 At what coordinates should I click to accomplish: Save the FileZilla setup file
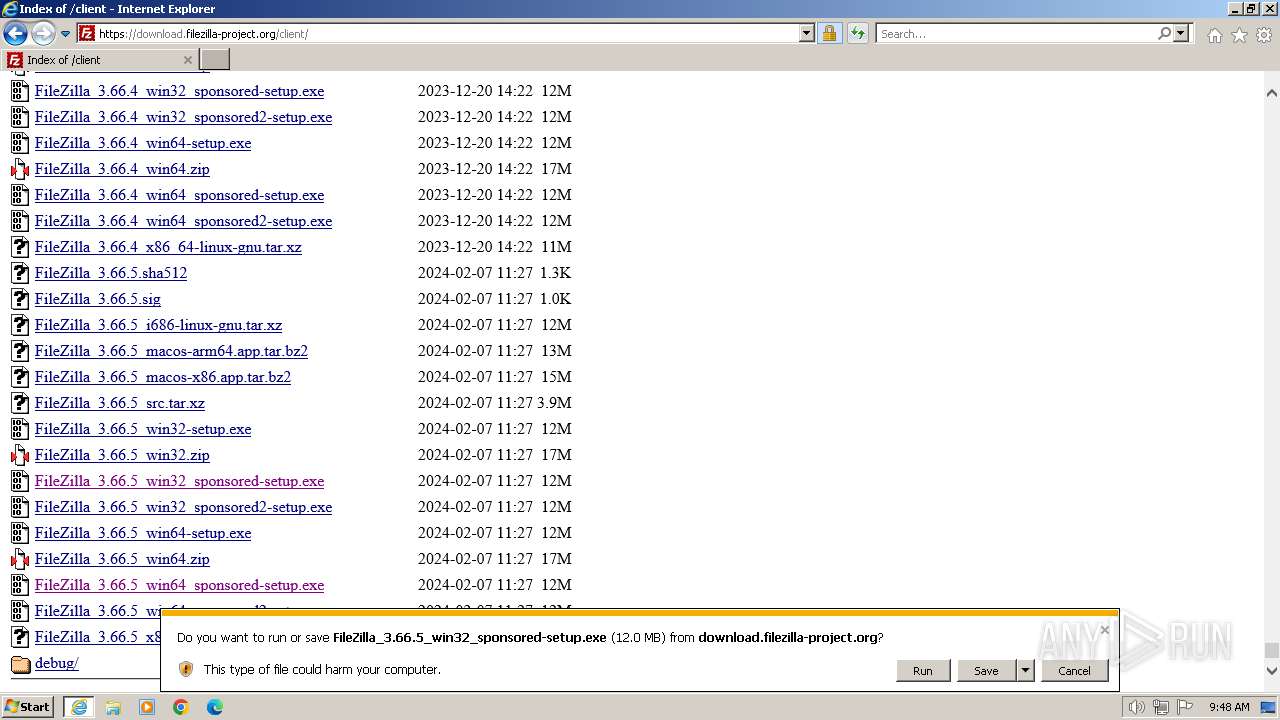(986, 670)
